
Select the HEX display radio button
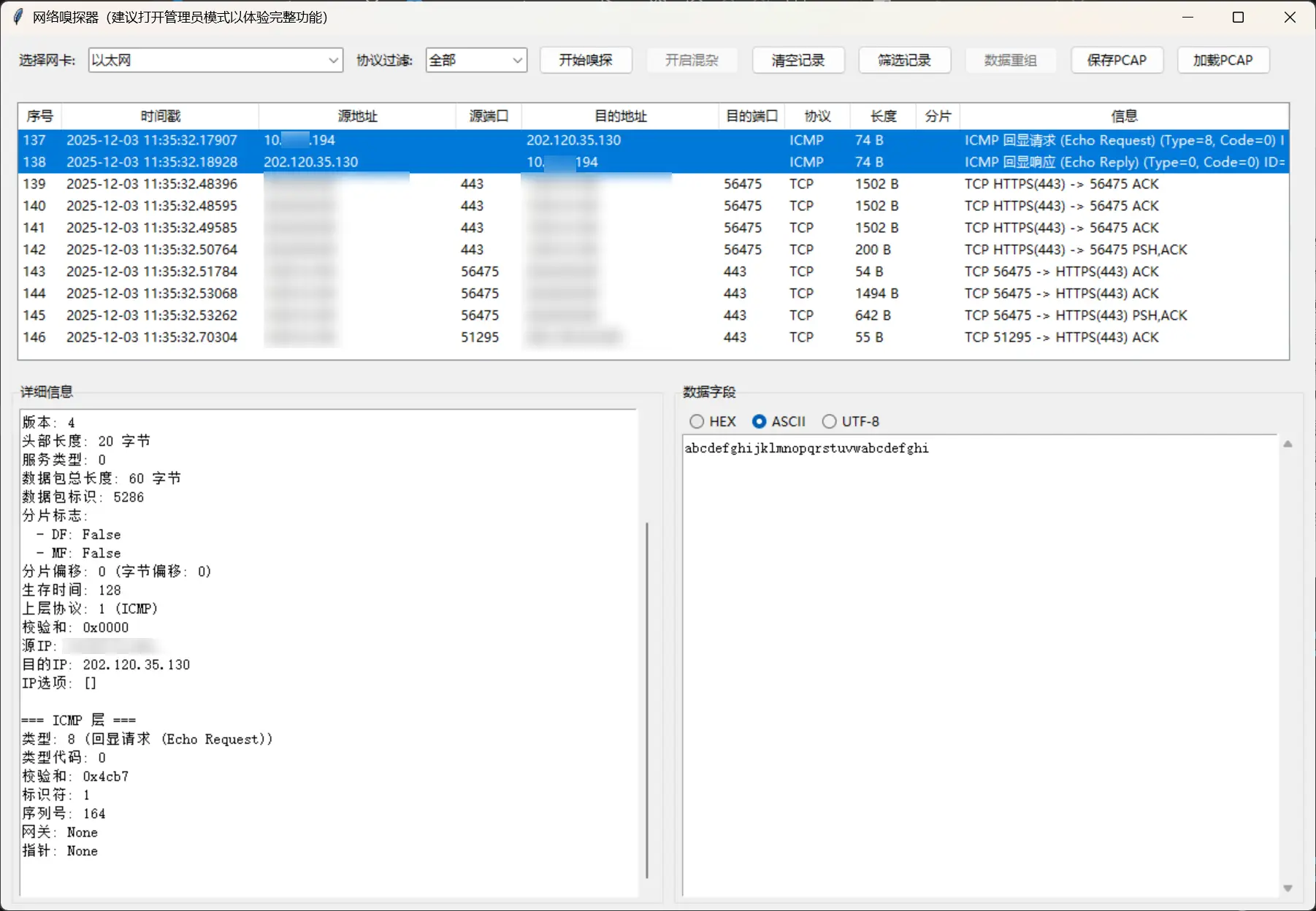pyautogui.click(x=697, y=421)
